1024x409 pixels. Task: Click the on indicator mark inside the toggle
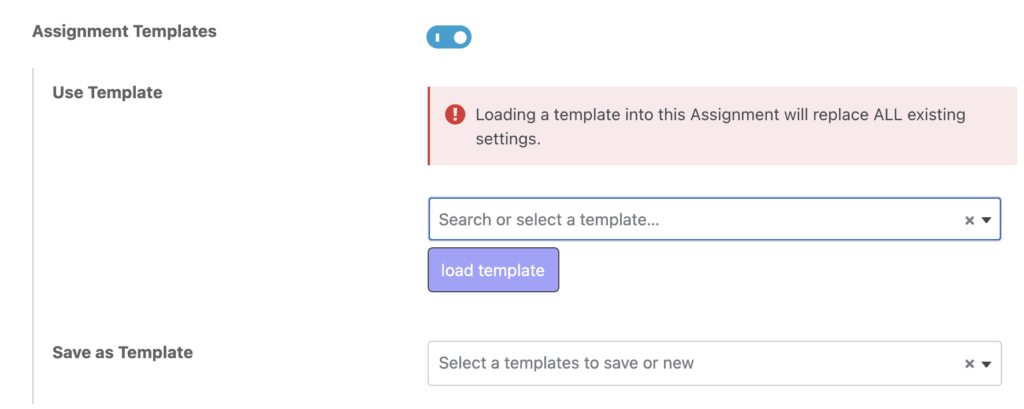pos(437,38)
